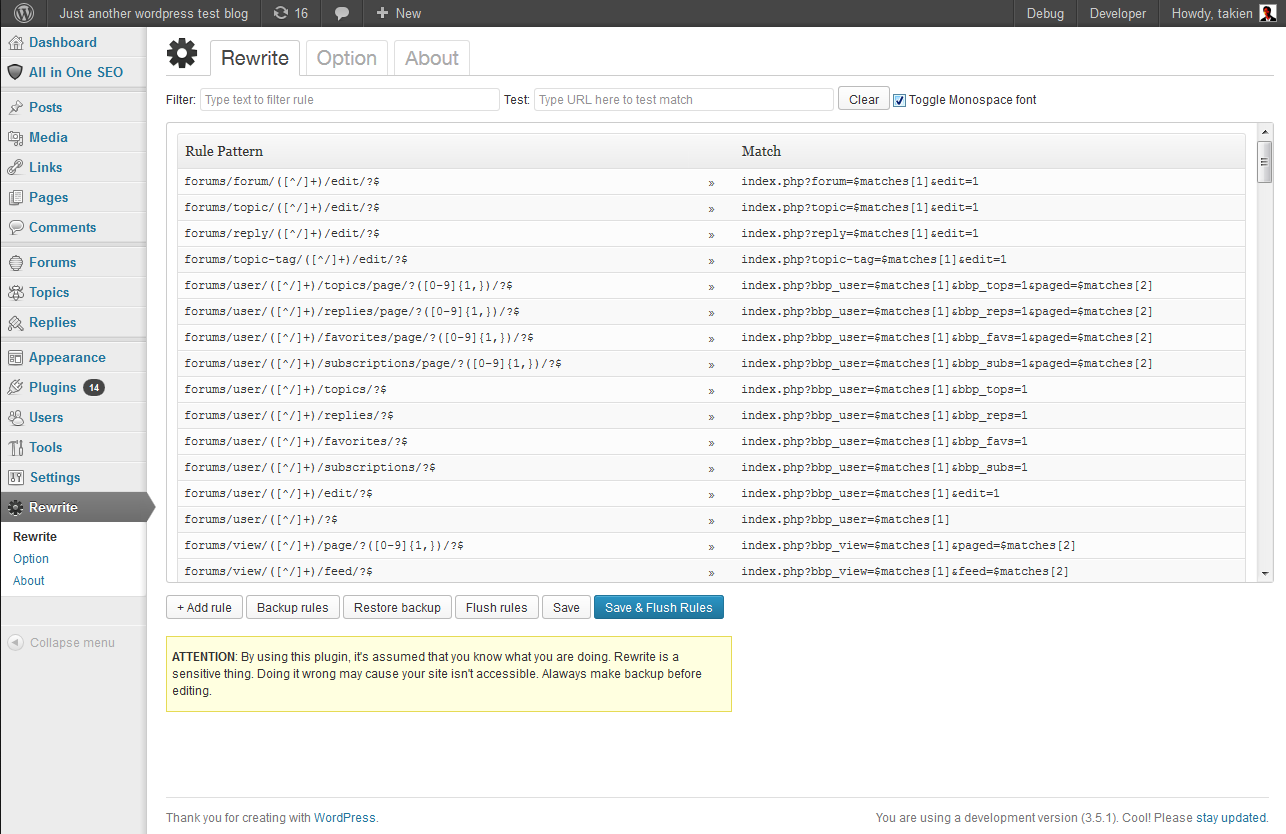Toggle Monospace font checkbox
1286x834 pixels.
coord(899,100)
